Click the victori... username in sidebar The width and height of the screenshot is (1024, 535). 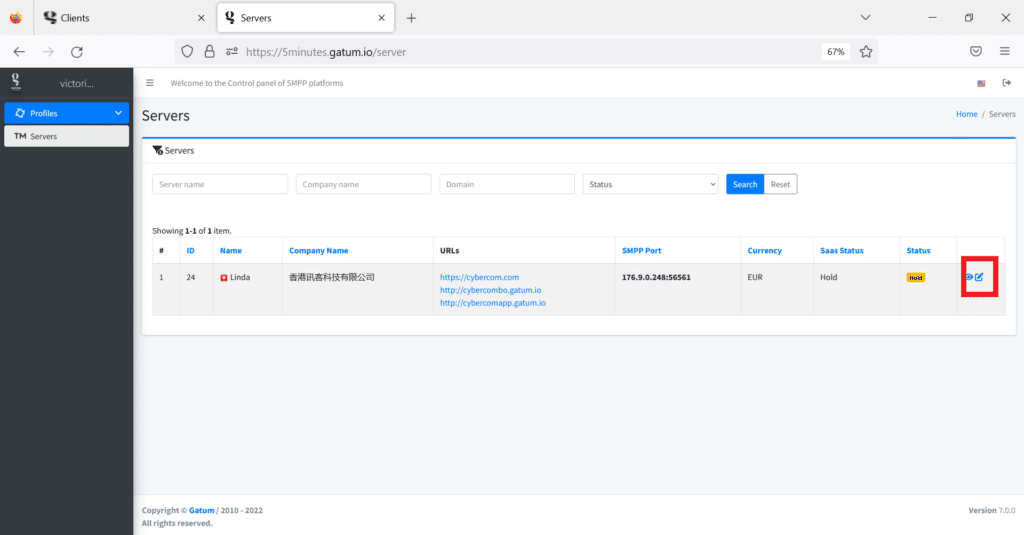click(x=76, y=83)
